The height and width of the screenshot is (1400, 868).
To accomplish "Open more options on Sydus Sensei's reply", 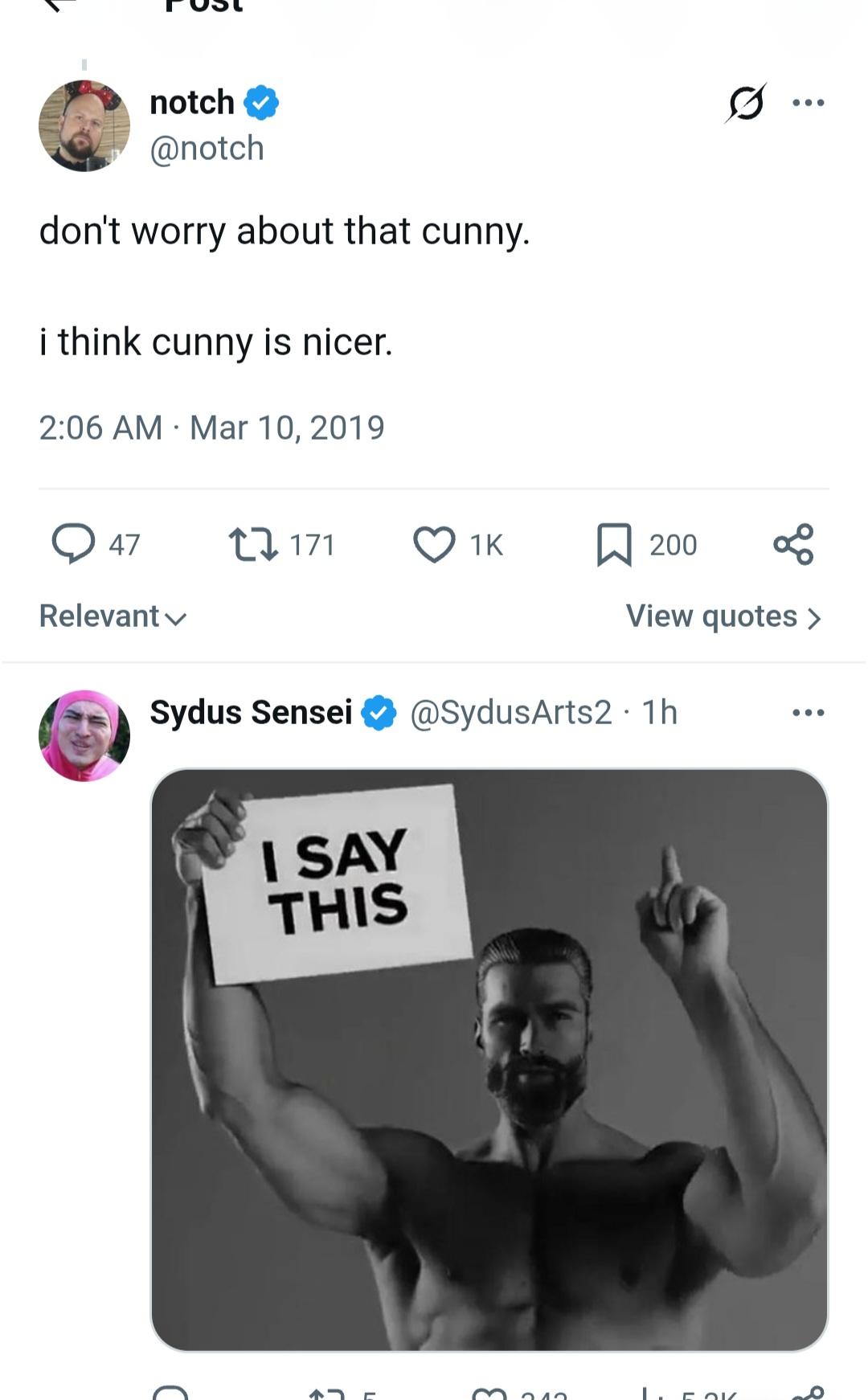I will pos(808,713).
